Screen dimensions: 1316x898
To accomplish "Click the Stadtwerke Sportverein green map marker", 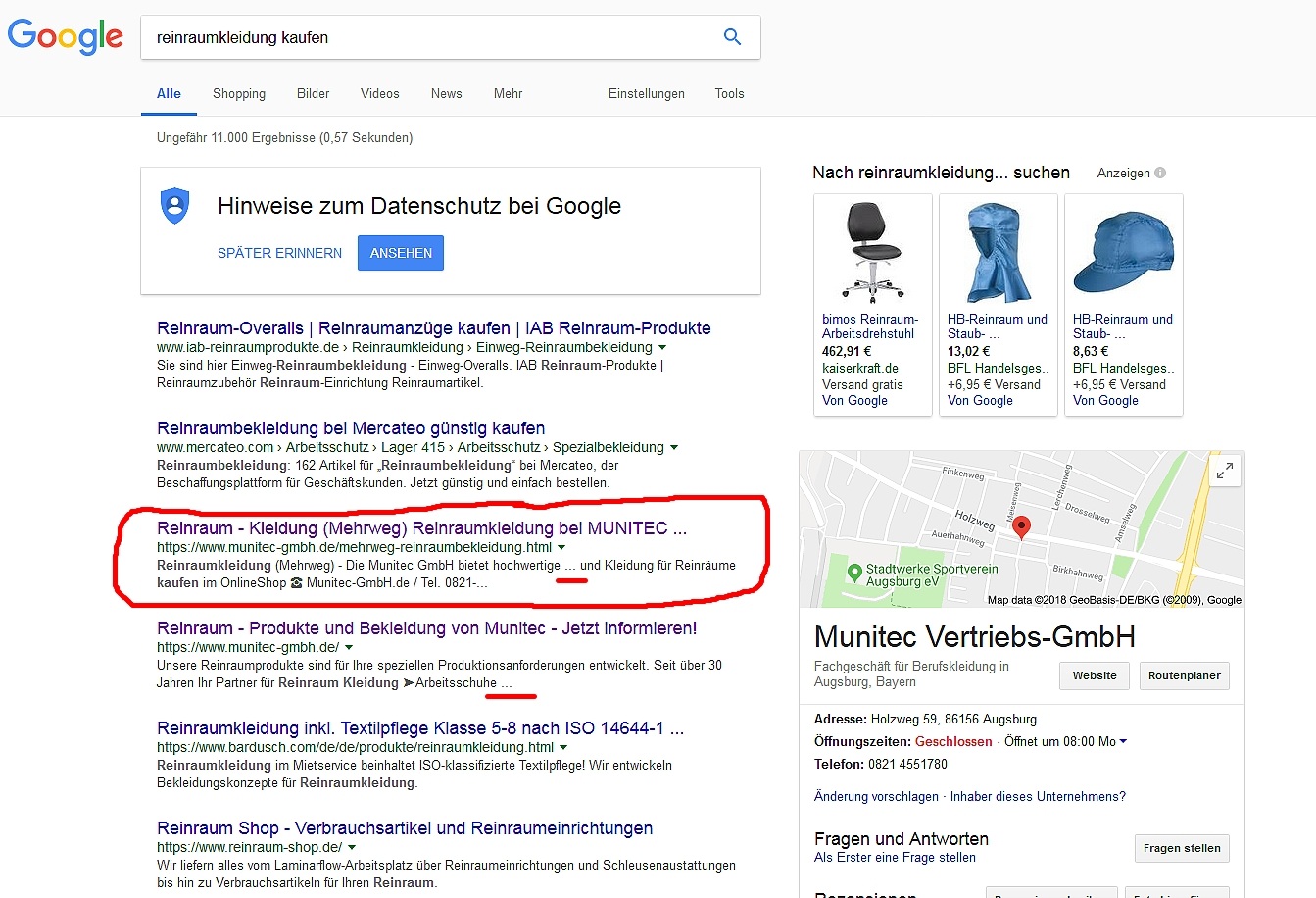I will 853,571.
